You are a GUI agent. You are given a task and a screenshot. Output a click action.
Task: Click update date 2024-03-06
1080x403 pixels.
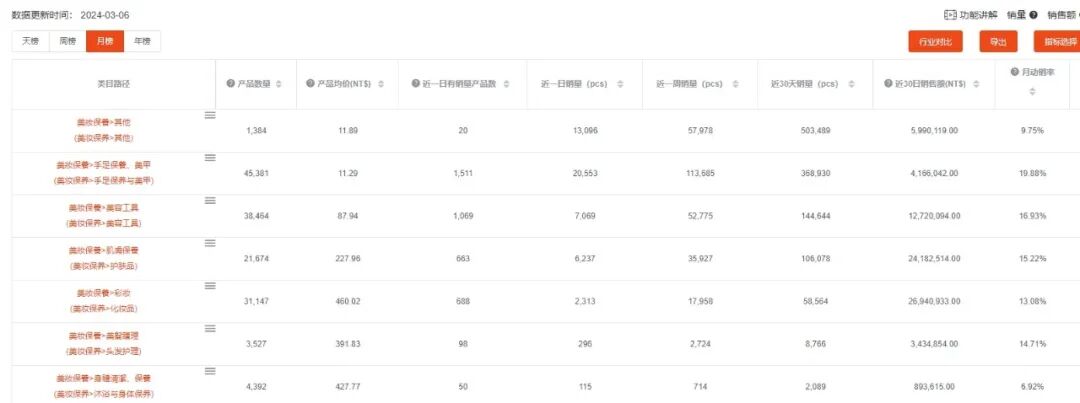[x=105, y=14]
